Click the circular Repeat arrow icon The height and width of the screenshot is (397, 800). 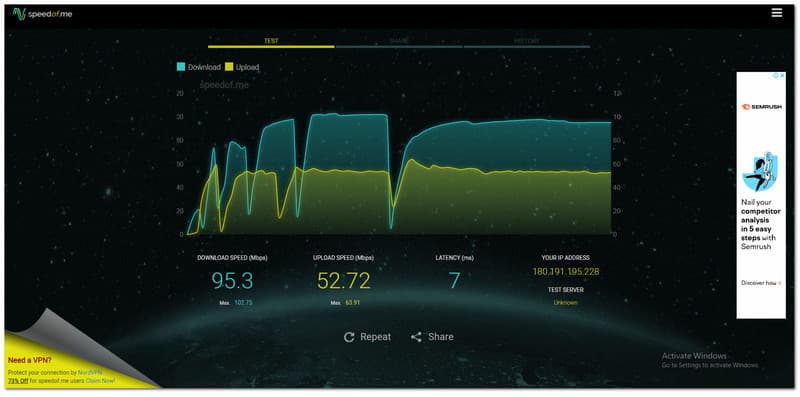349,337
